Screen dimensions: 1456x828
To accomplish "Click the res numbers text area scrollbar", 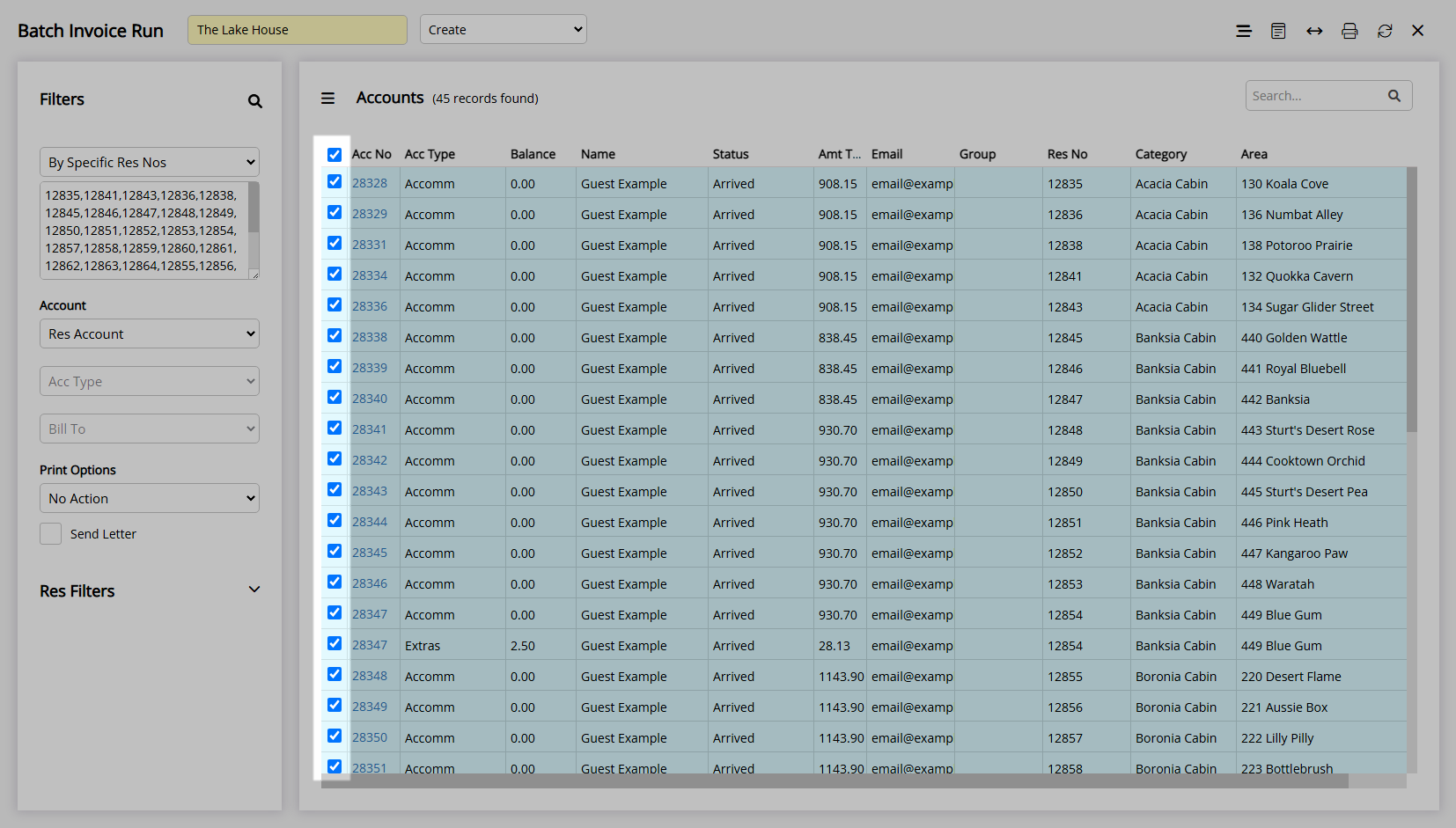I will coord(254,208).
